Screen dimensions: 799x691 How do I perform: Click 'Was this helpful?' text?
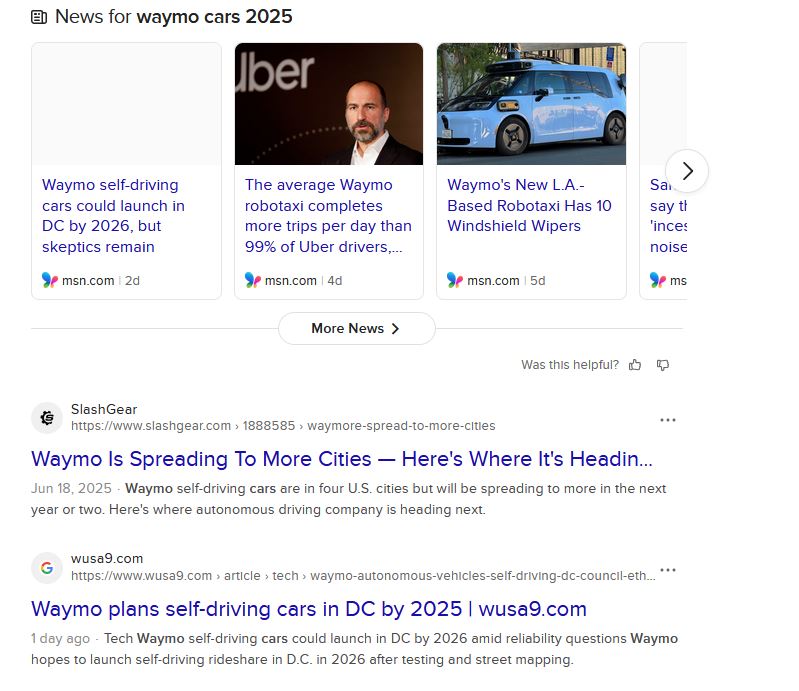(x=570, y=365)
